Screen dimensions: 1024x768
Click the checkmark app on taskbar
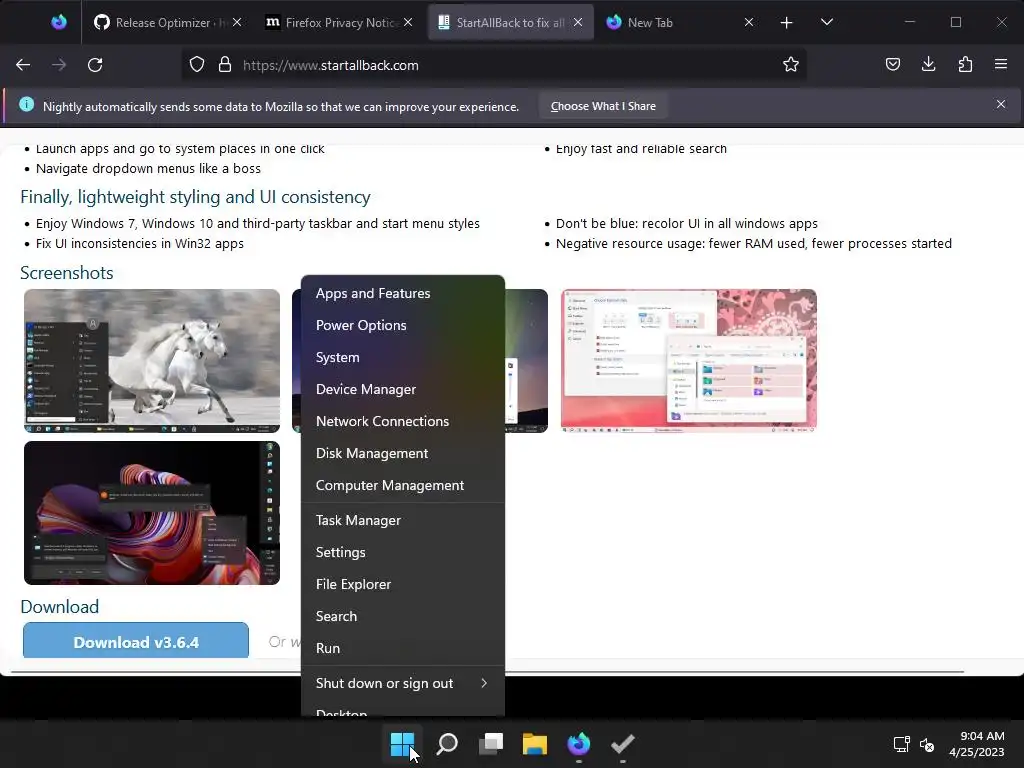click(622, 744)
